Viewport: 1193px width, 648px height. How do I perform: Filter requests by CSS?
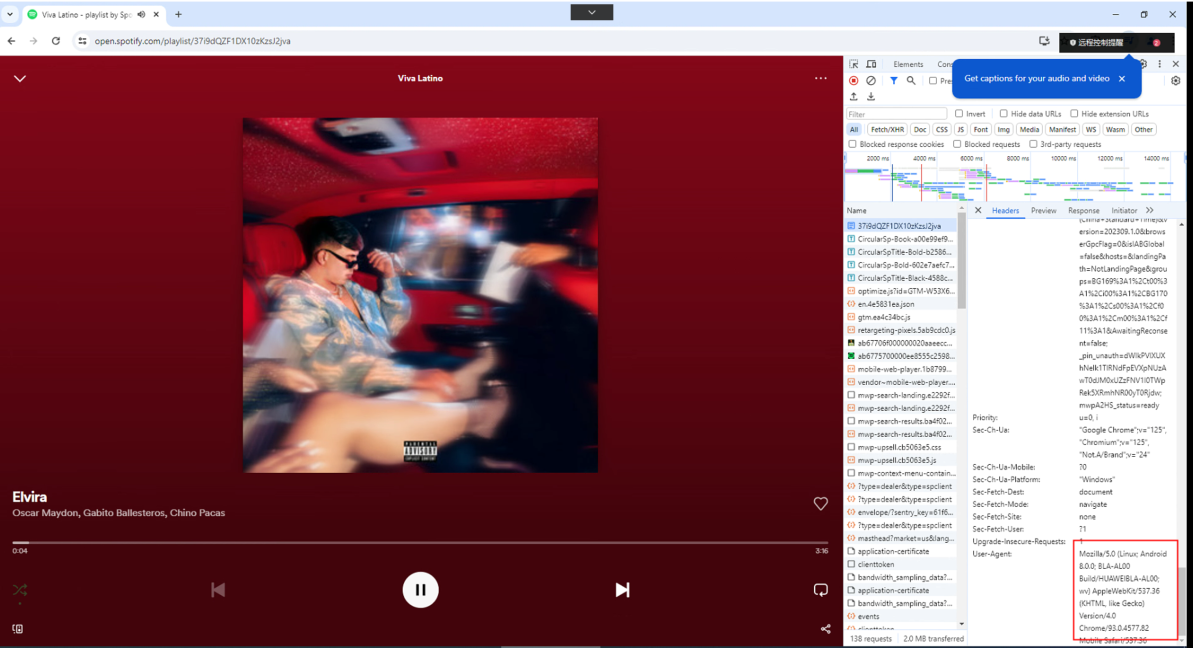(942, 129)
